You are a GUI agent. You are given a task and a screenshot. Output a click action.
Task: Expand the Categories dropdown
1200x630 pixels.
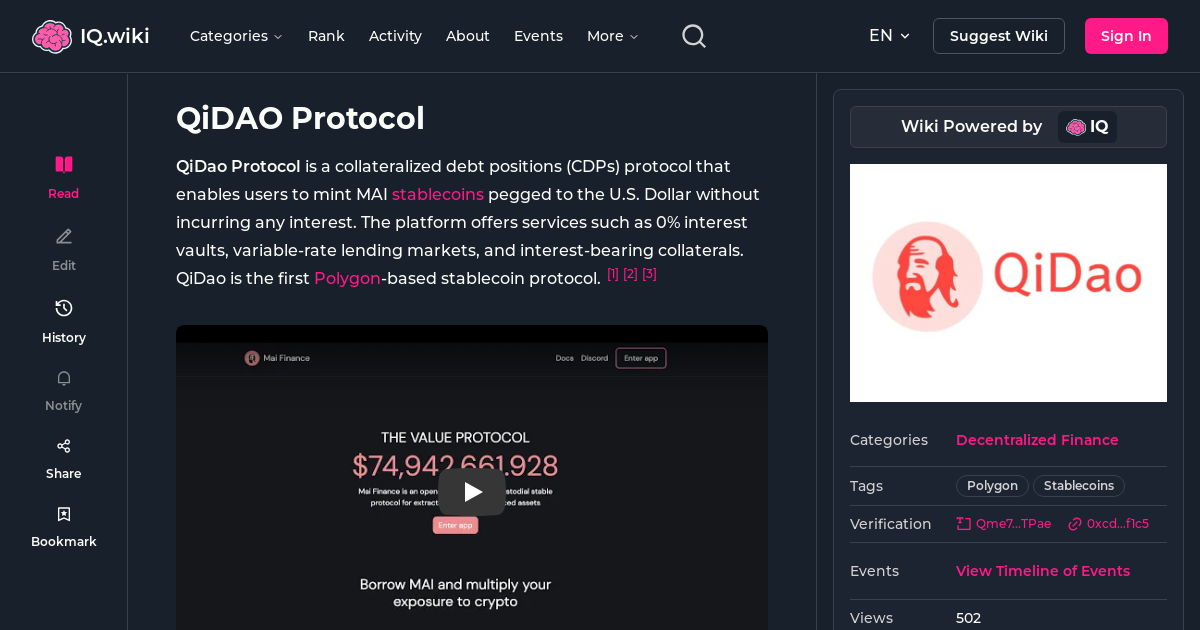(x=236, y=35)
